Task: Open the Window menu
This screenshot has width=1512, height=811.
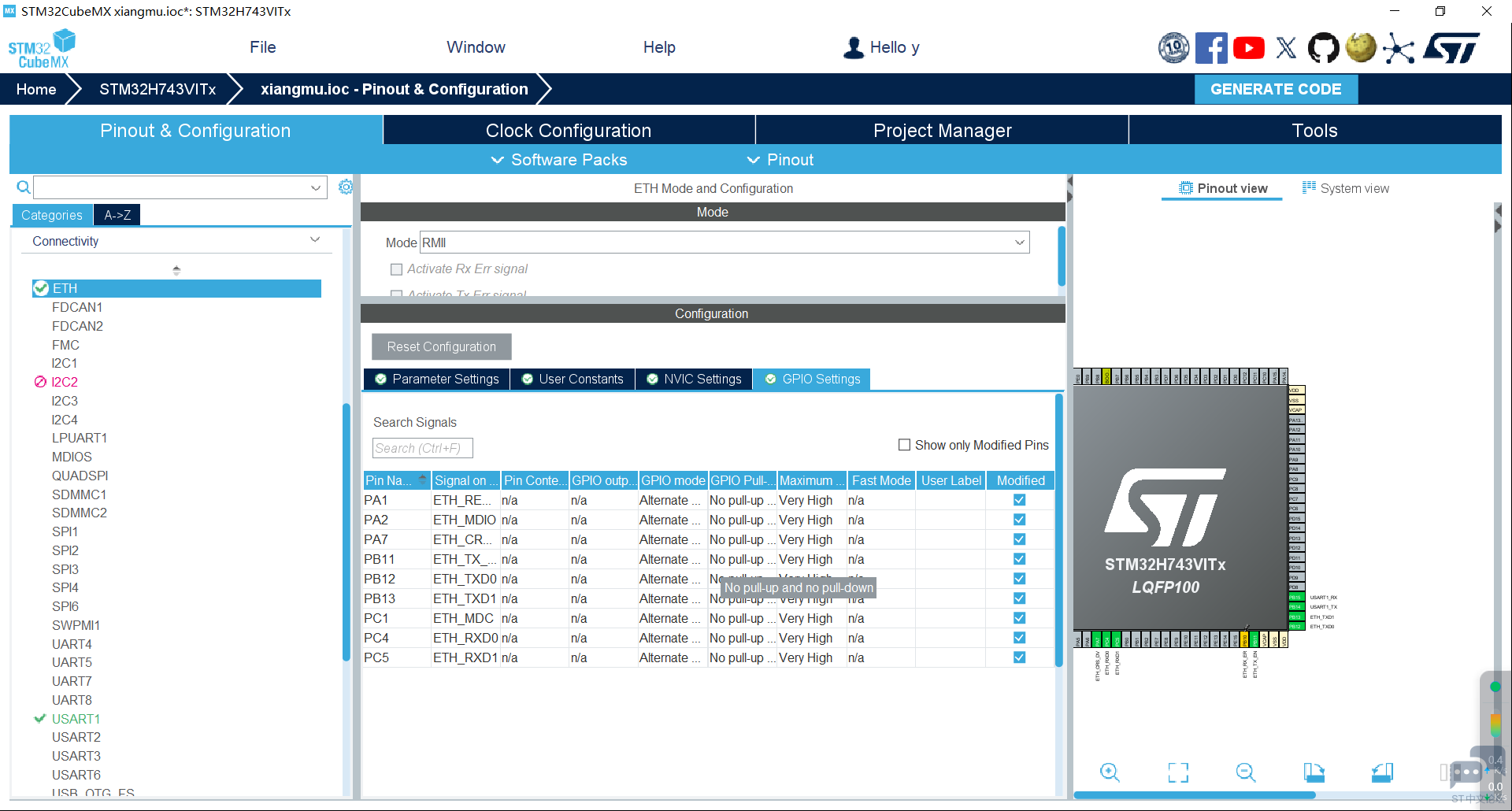Action: point(476,47)
